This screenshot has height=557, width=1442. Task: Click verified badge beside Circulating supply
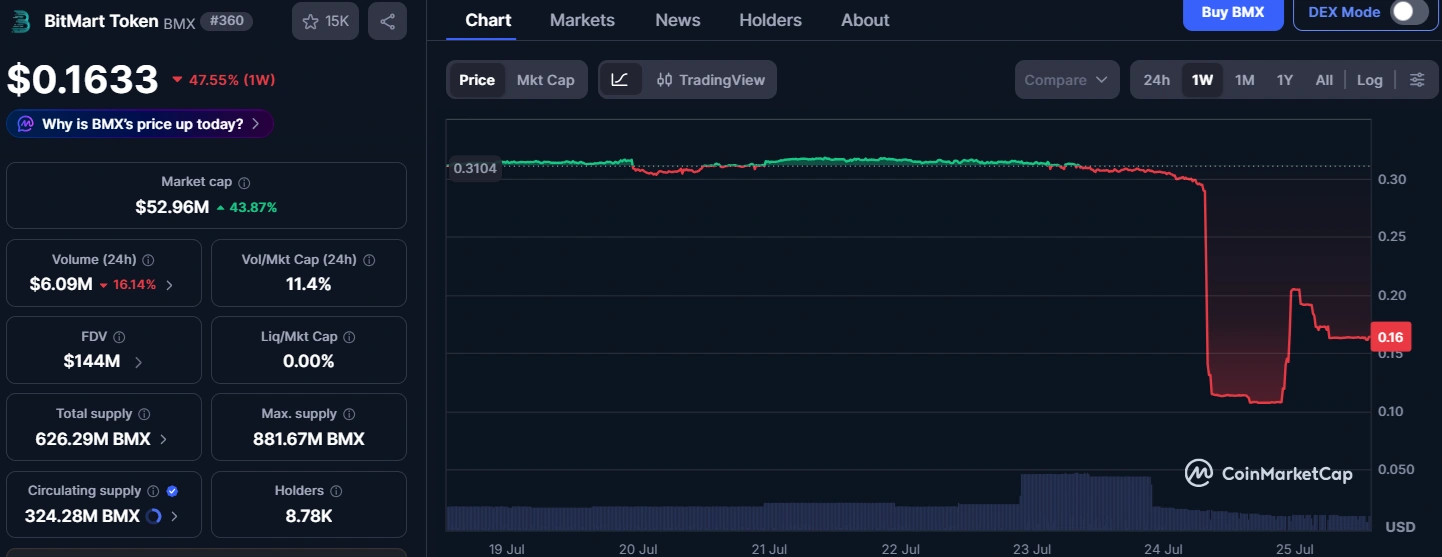172,491
